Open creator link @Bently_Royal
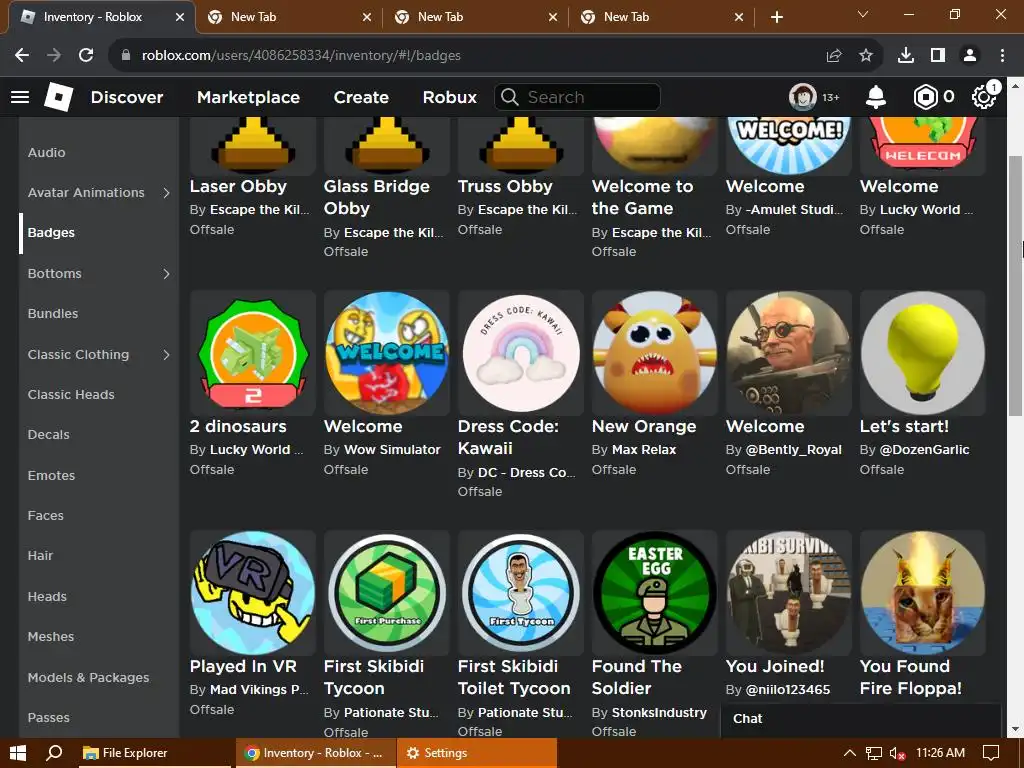This screenshot has height=768, width=1024. click(793, 450)
